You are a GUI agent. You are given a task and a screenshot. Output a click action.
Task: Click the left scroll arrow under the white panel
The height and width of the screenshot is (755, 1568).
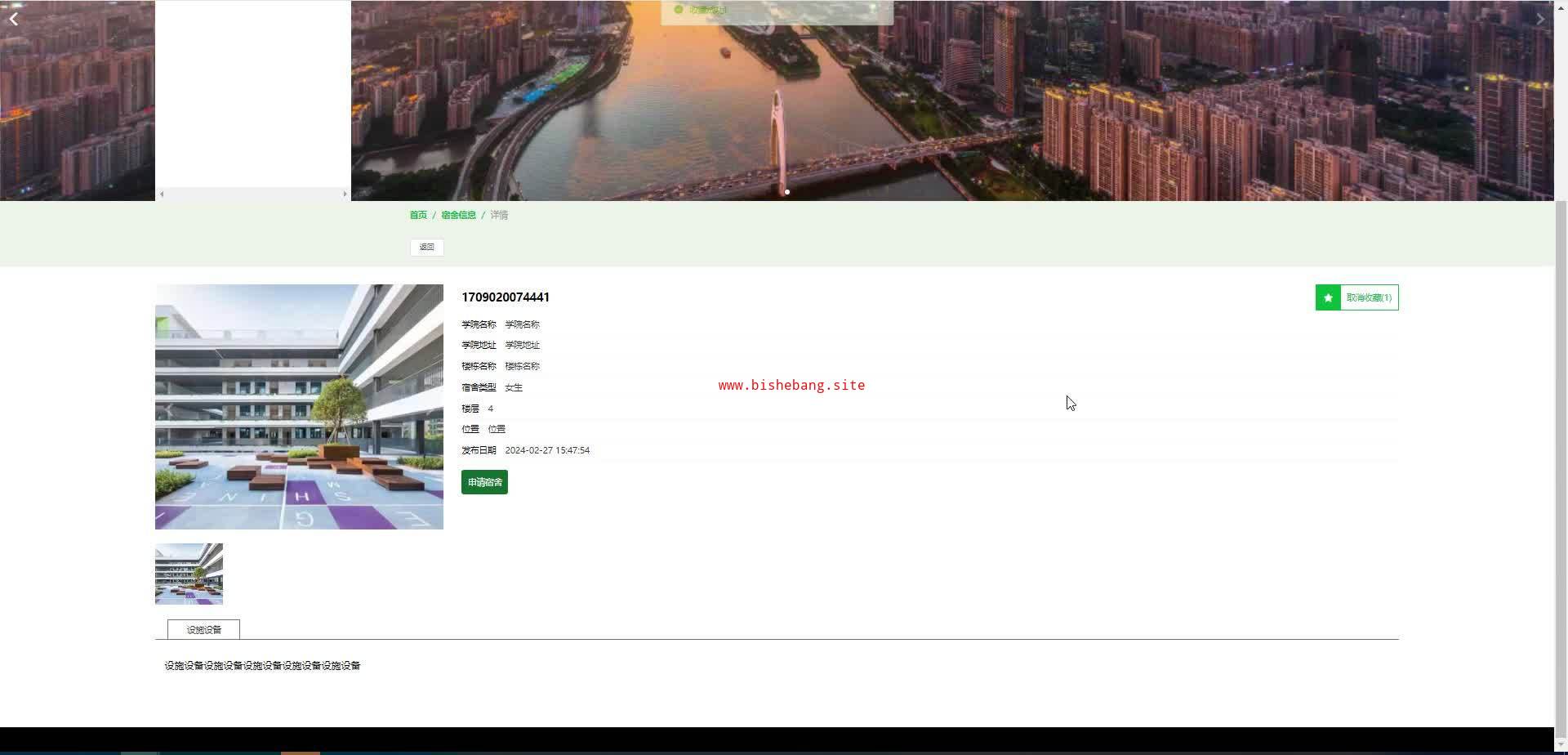(x=162, y=194)
